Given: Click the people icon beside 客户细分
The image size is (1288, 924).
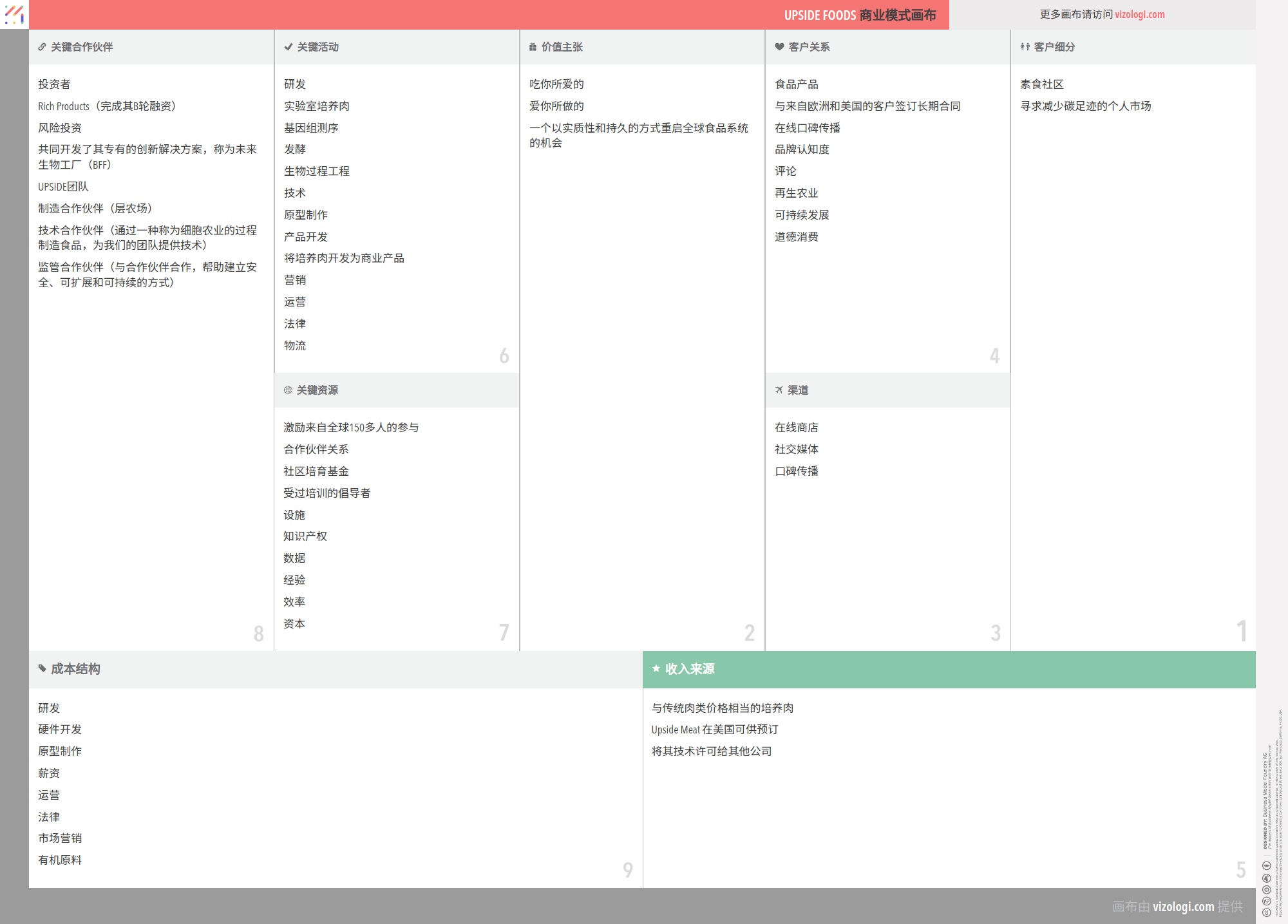Looking at the screenshot, I should coord(1025,47).
